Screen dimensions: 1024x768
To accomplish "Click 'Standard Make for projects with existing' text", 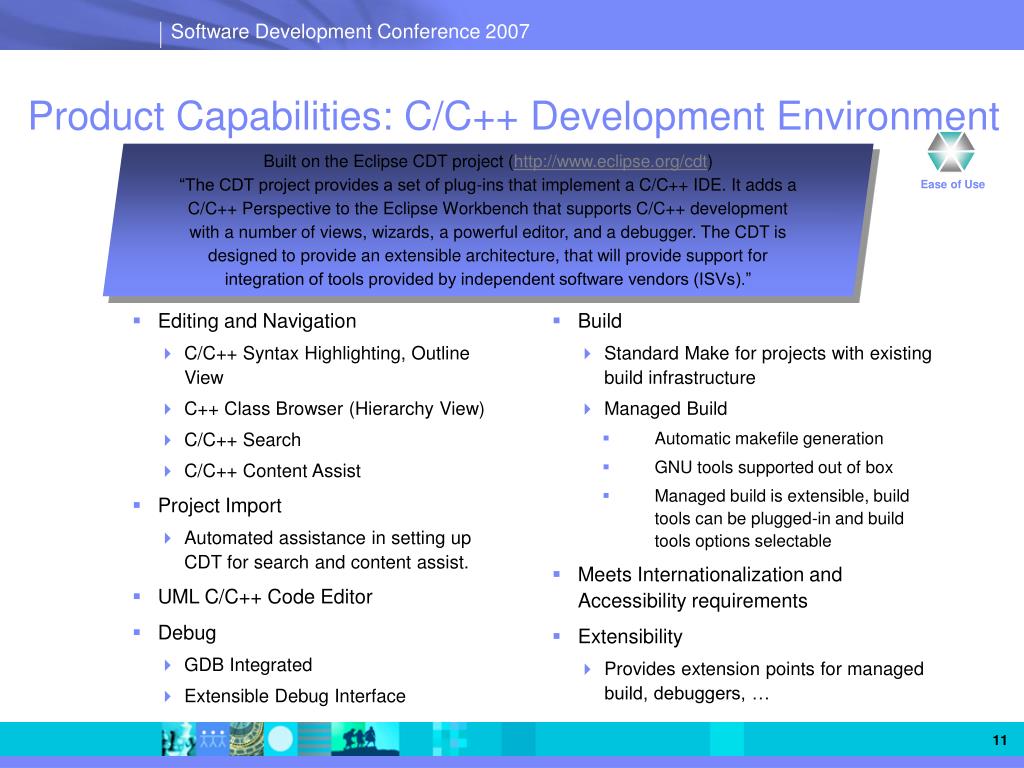I will coord(767,353).
